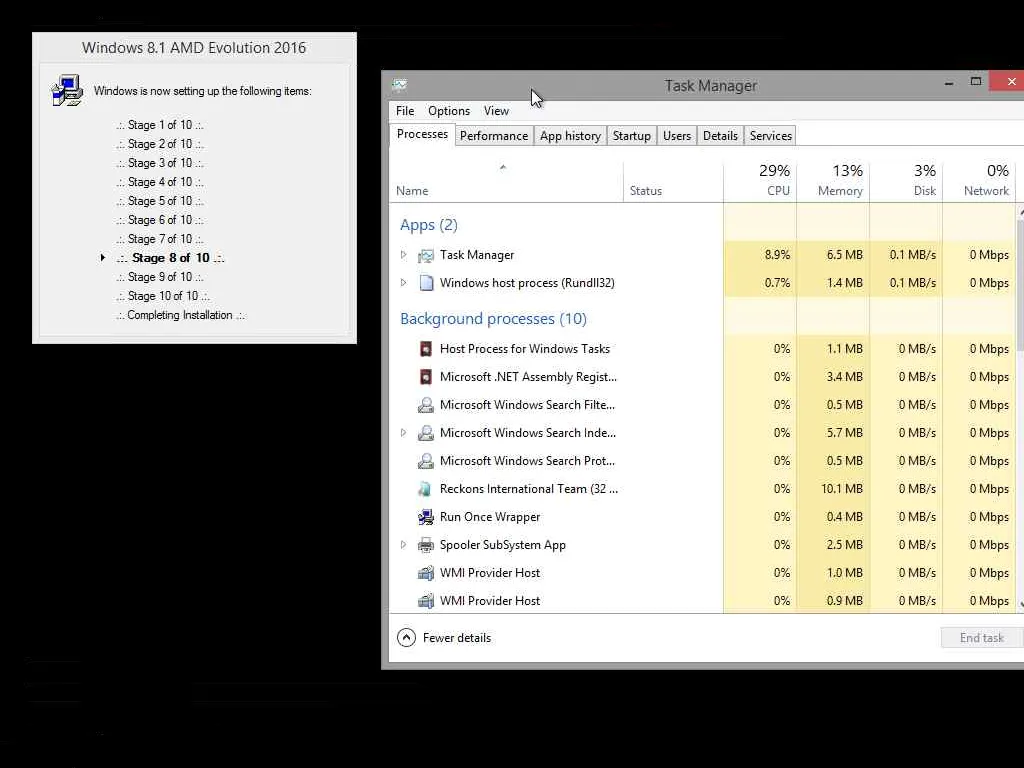Open the File menu
Image resolution: width=1024 pixels, height=768 pixels.
405,111
